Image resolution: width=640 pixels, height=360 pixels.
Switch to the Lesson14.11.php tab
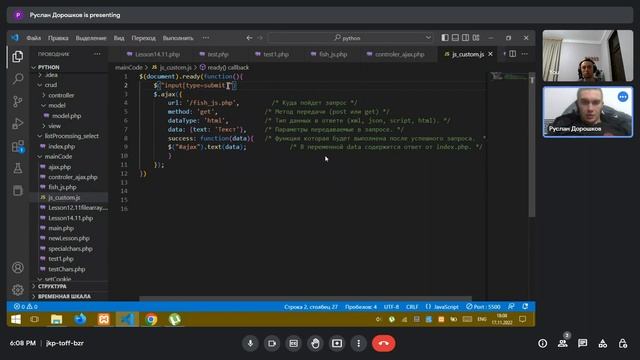point(153,54)
